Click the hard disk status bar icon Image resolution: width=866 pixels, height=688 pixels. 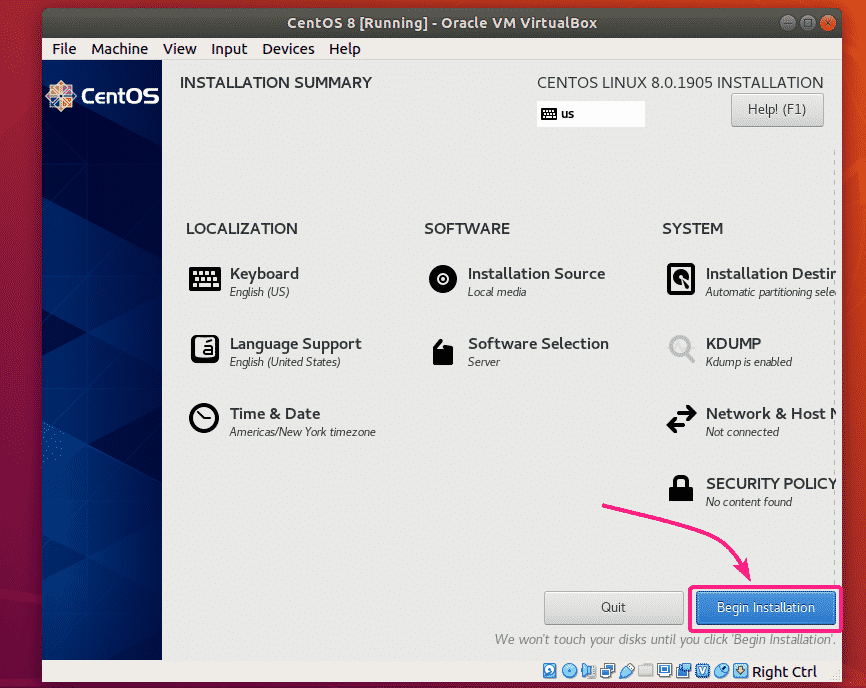tap(550, 671)
